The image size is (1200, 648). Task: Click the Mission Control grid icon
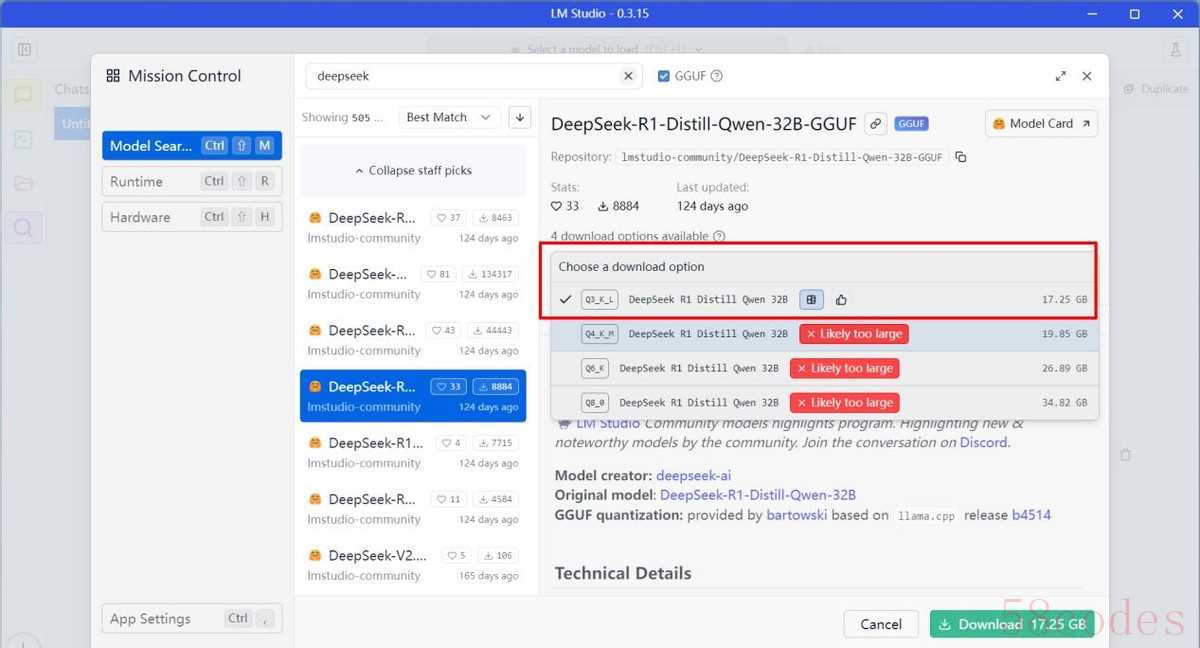click(x=113, y=76)
